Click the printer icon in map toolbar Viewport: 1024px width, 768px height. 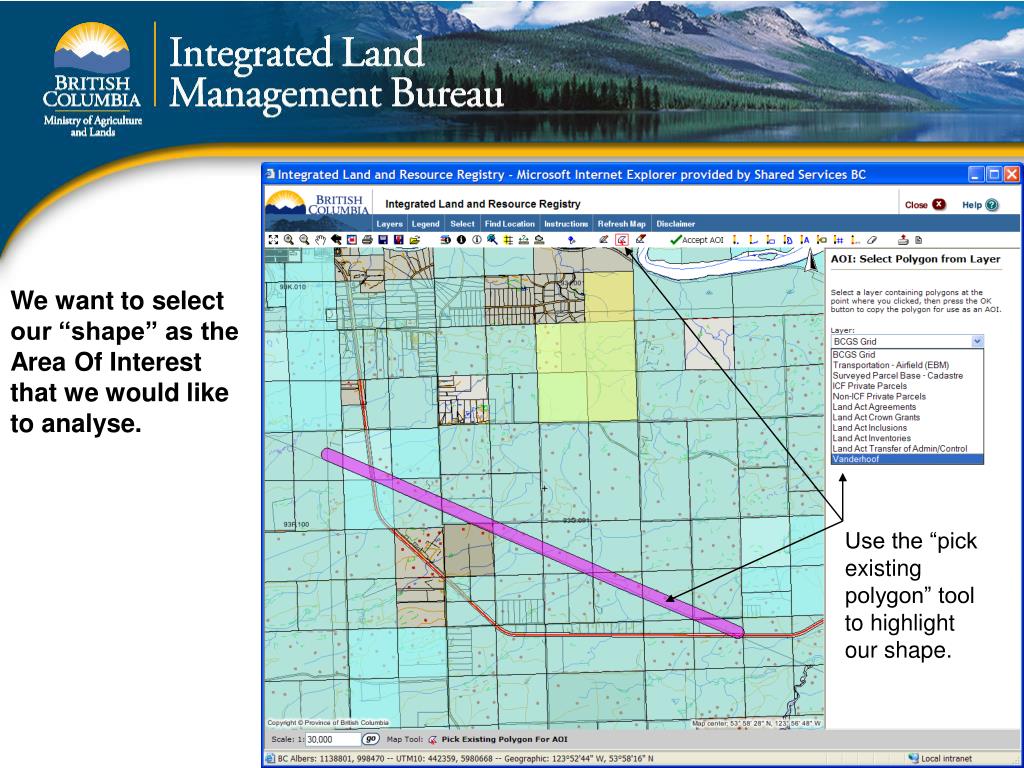(367, 240)
